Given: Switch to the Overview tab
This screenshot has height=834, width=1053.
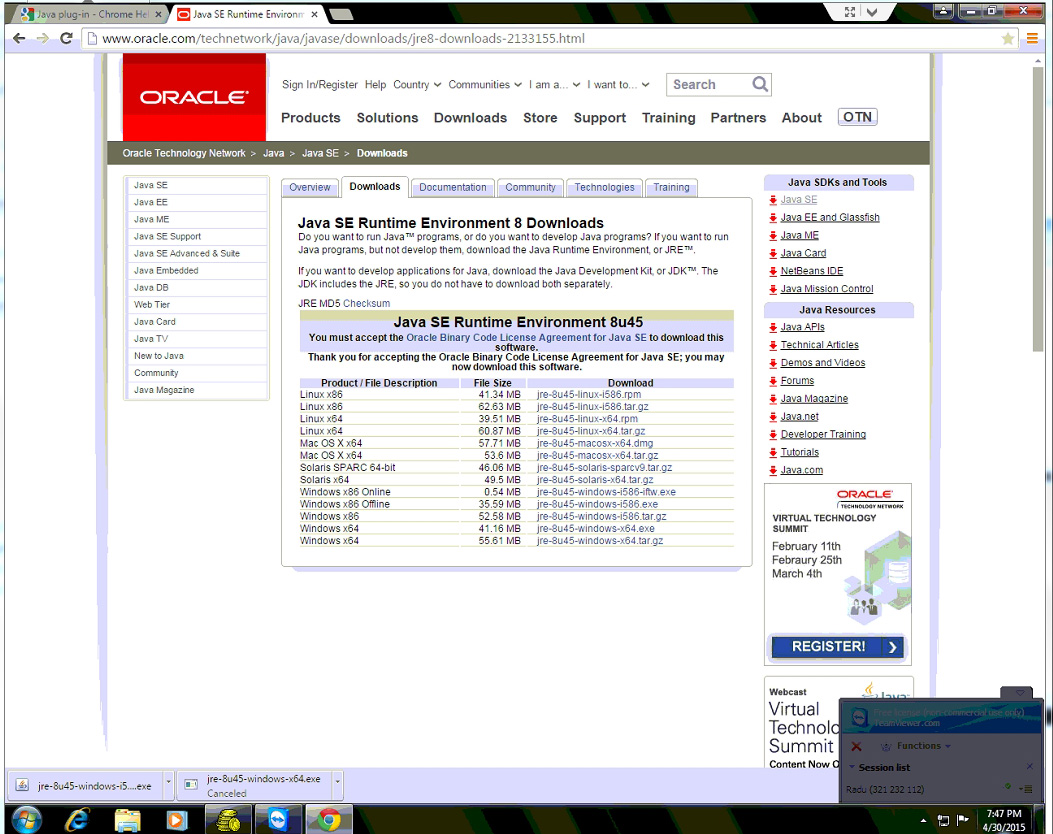Looking at the screenshot, I should coord(310,187).
